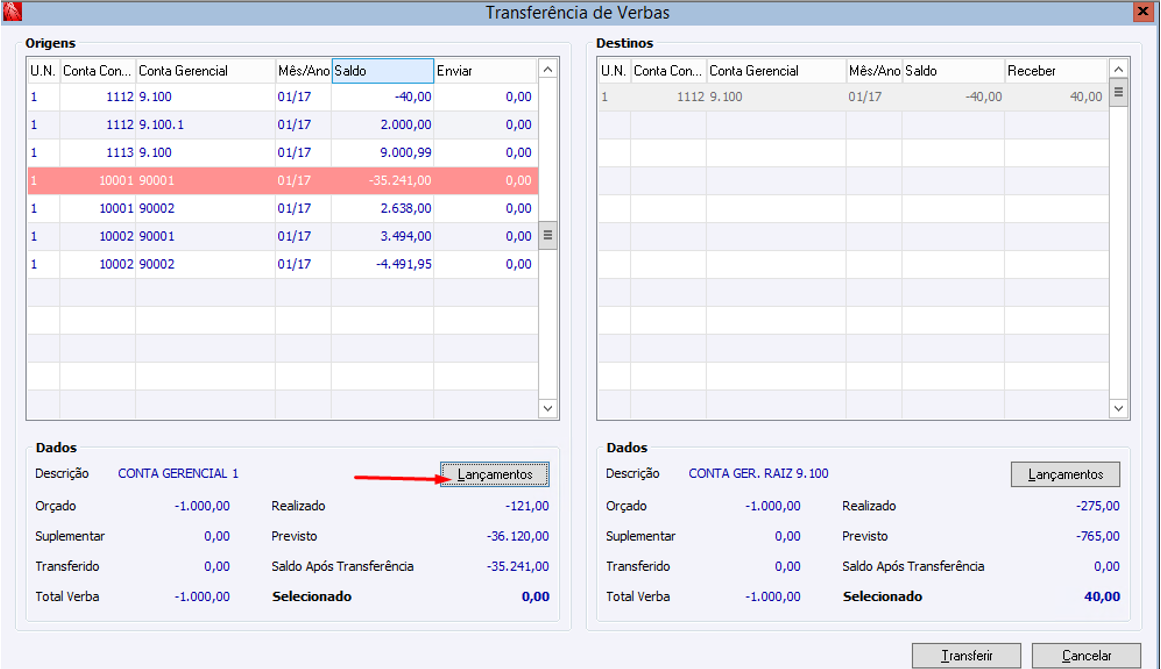Screen dimensions: 1161x669
Task: Click Previsto value -36.120,00
Action: pyautogui.click(x=518, y=537)
